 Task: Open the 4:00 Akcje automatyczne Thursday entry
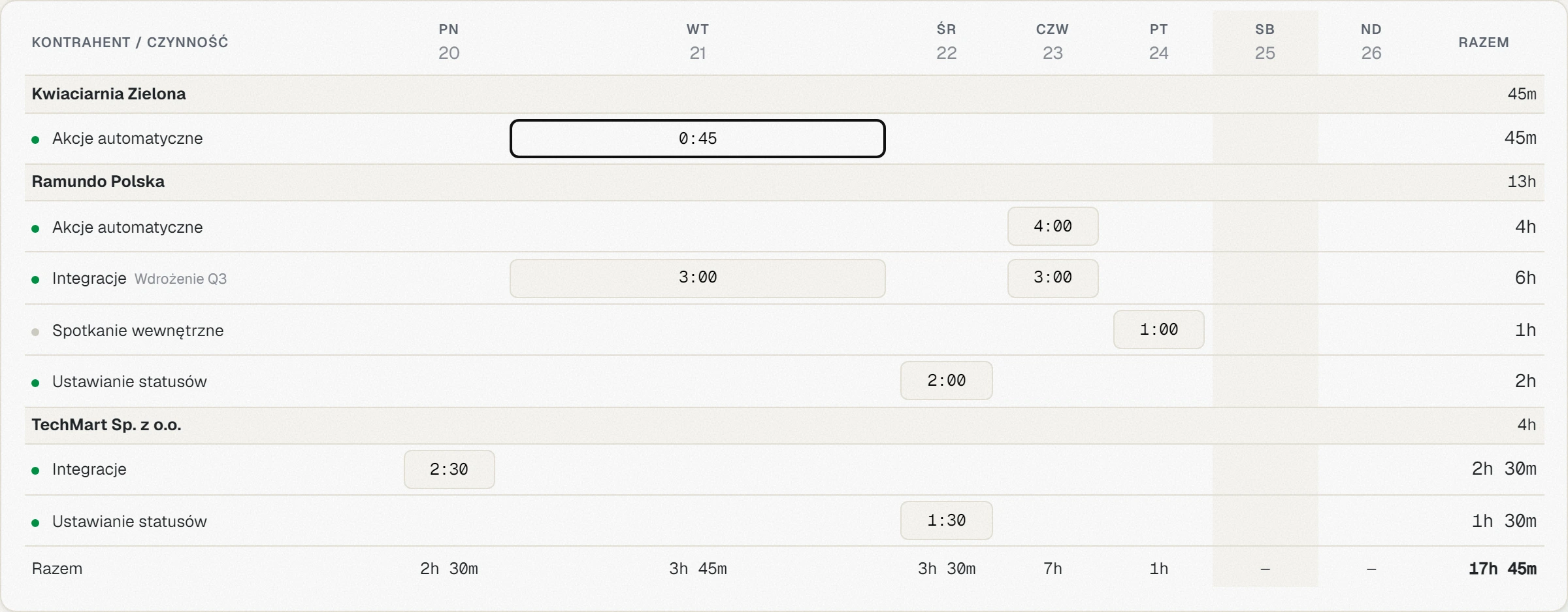1053,226
